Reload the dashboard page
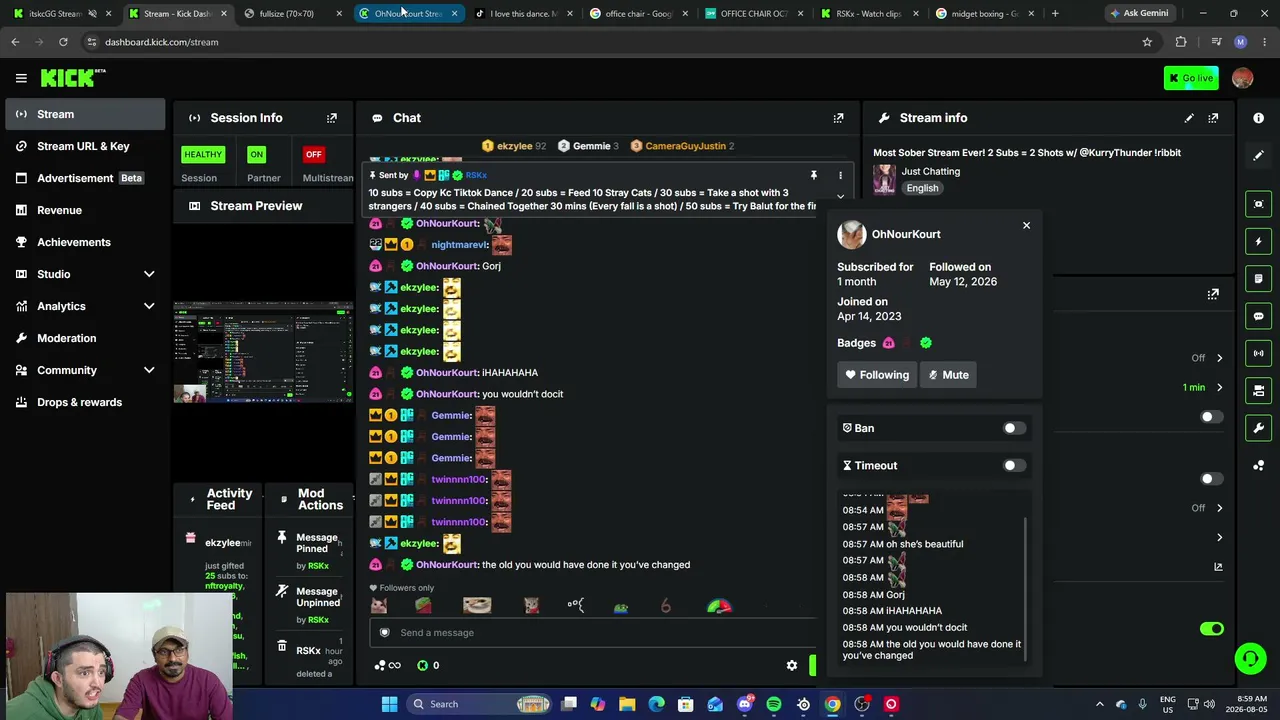This screenshot has height=720, width=1280. pos(63,42)
